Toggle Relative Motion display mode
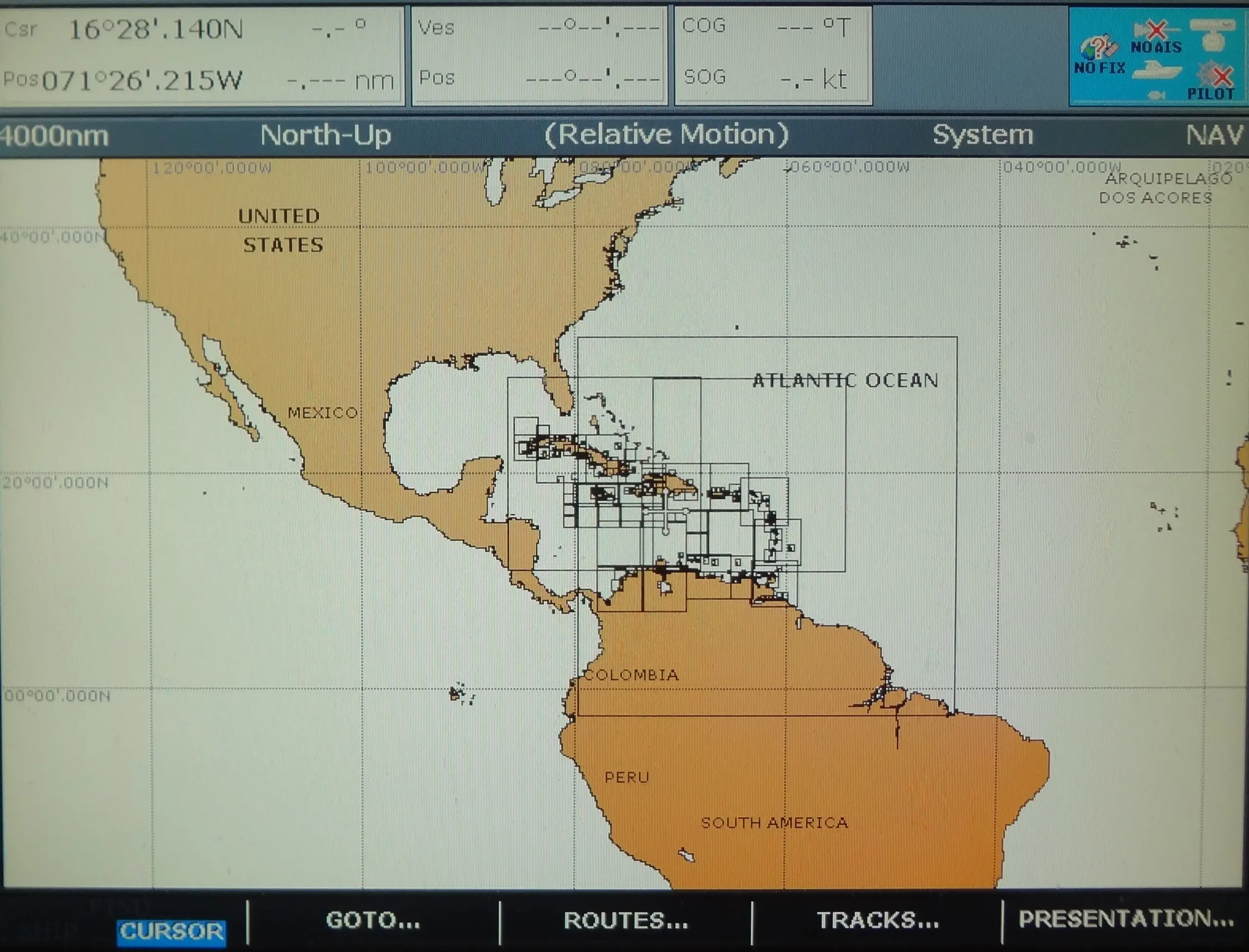The height and width of the screenshot is (952, 1249). [666, 135]
